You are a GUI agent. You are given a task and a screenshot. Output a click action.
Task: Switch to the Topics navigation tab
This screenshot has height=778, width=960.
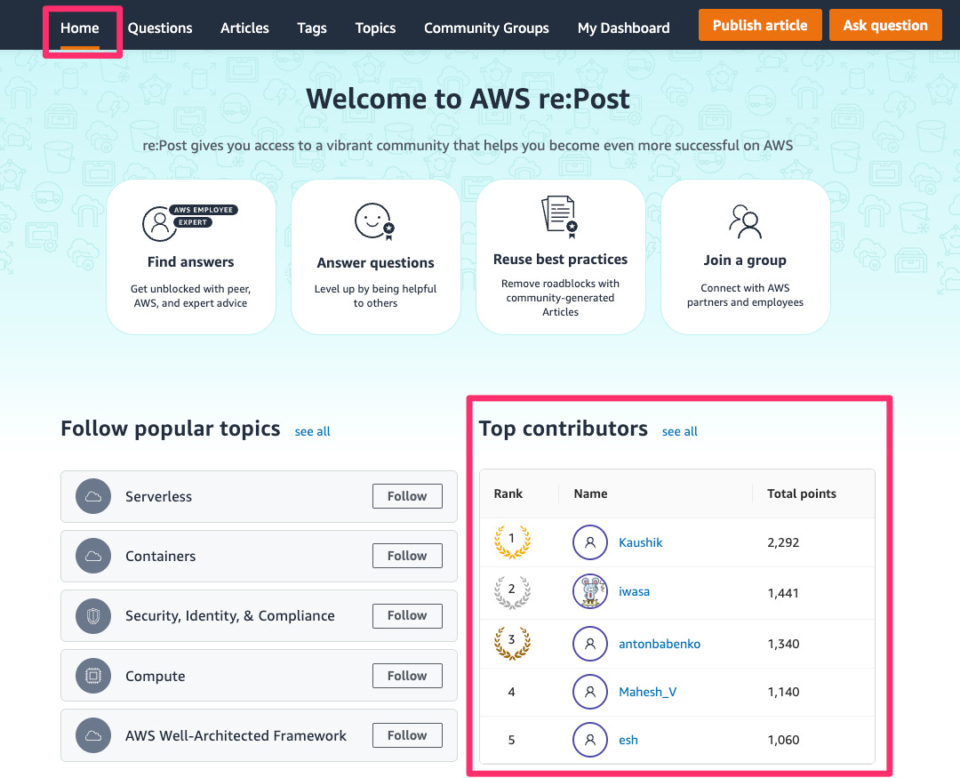[375, 28]
